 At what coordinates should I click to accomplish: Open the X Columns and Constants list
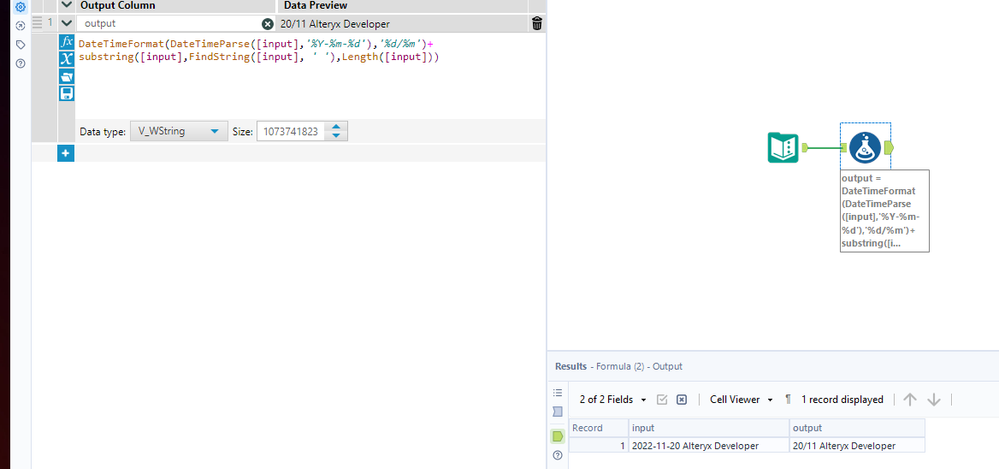(66, 59)
